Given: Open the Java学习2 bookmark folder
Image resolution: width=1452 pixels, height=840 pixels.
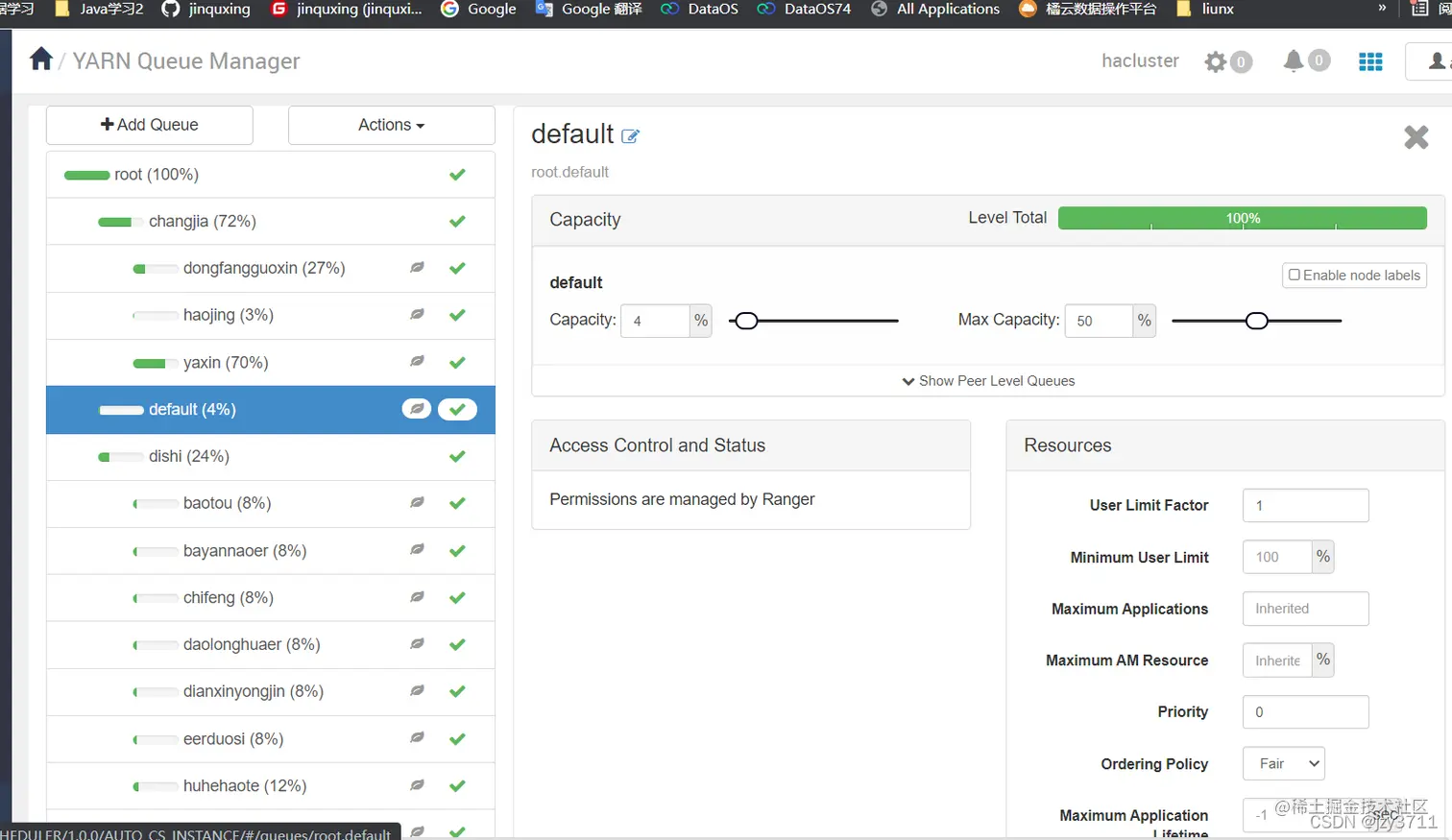Looking at the screenshot, I should (99, 9).
